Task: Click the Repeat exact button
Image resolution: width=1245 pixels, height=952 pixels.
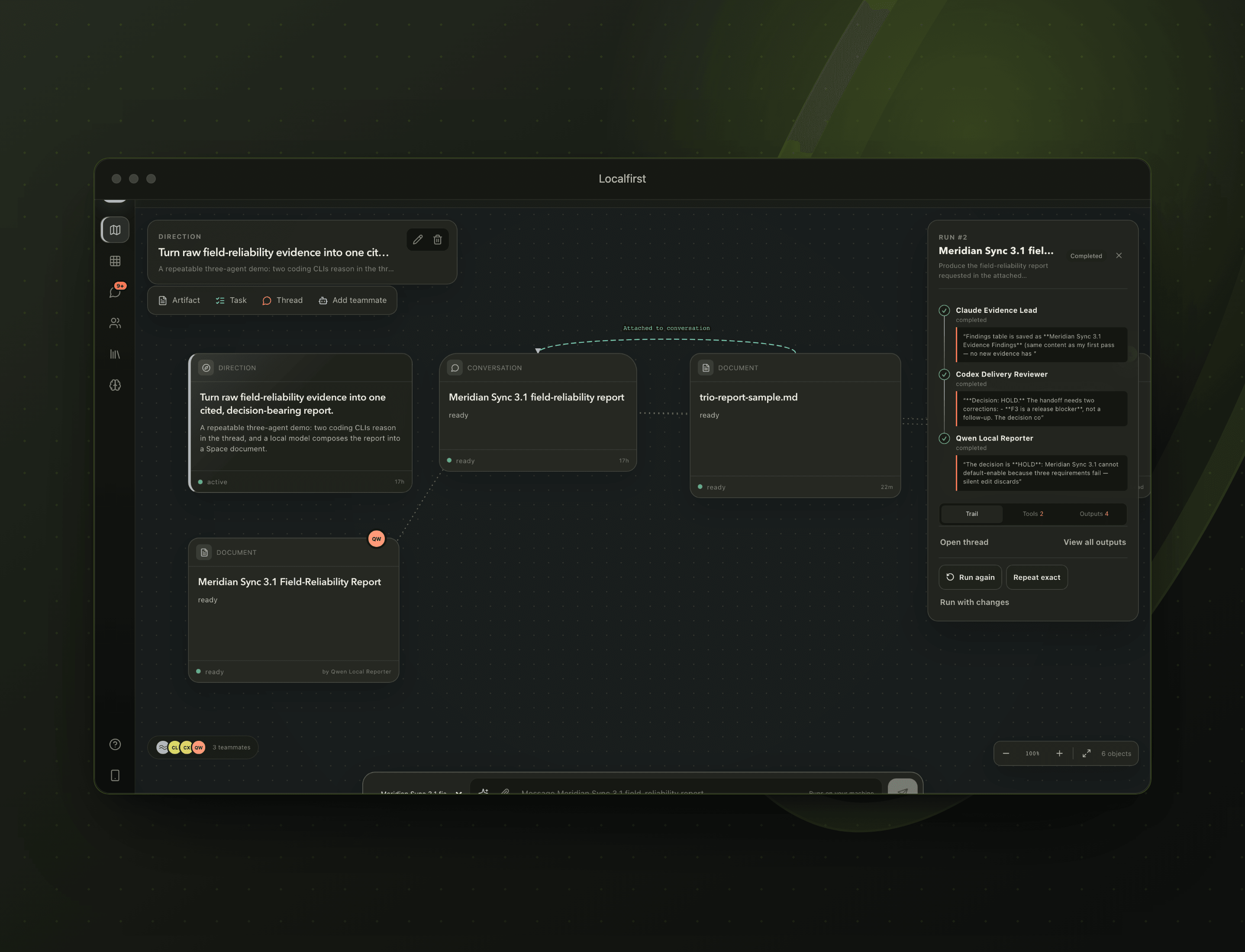Action: point(1037,577)
